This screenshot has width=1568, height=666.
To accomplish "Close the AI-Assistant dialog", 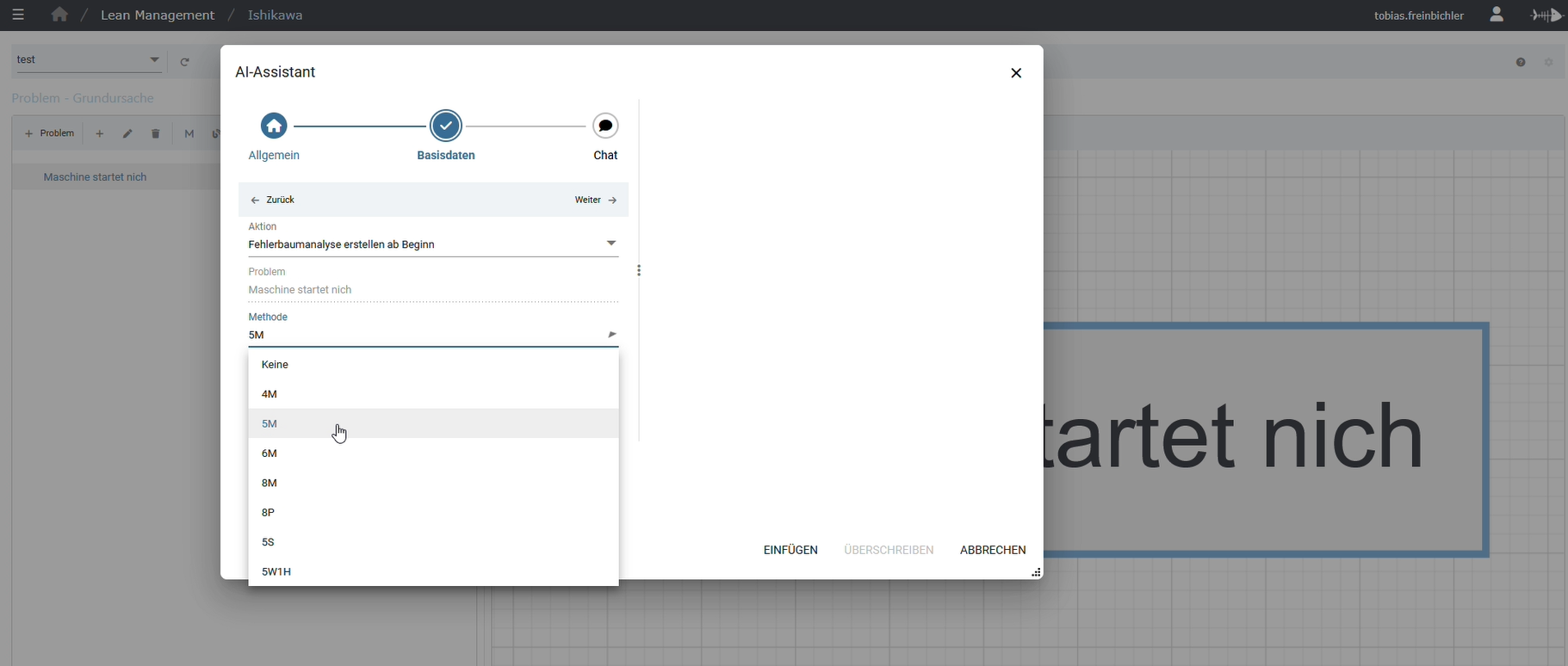I will click(1016, 73).
